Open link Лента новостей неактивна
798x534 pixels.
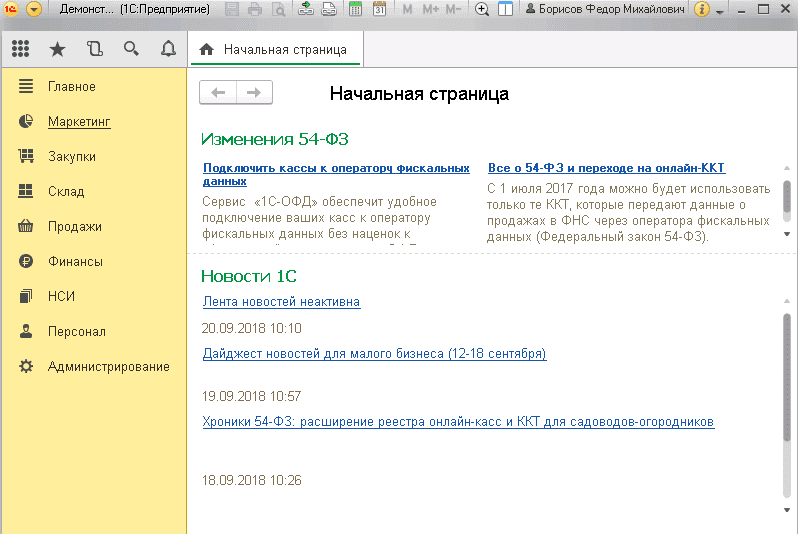click(281, 301)
